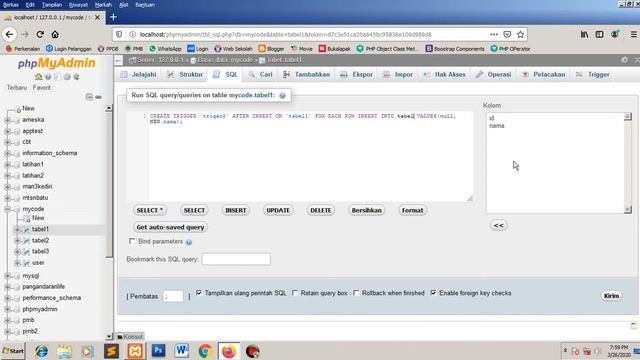Switch to the Struktur tab
Viewport: 640px width, 360px height.
185,74
